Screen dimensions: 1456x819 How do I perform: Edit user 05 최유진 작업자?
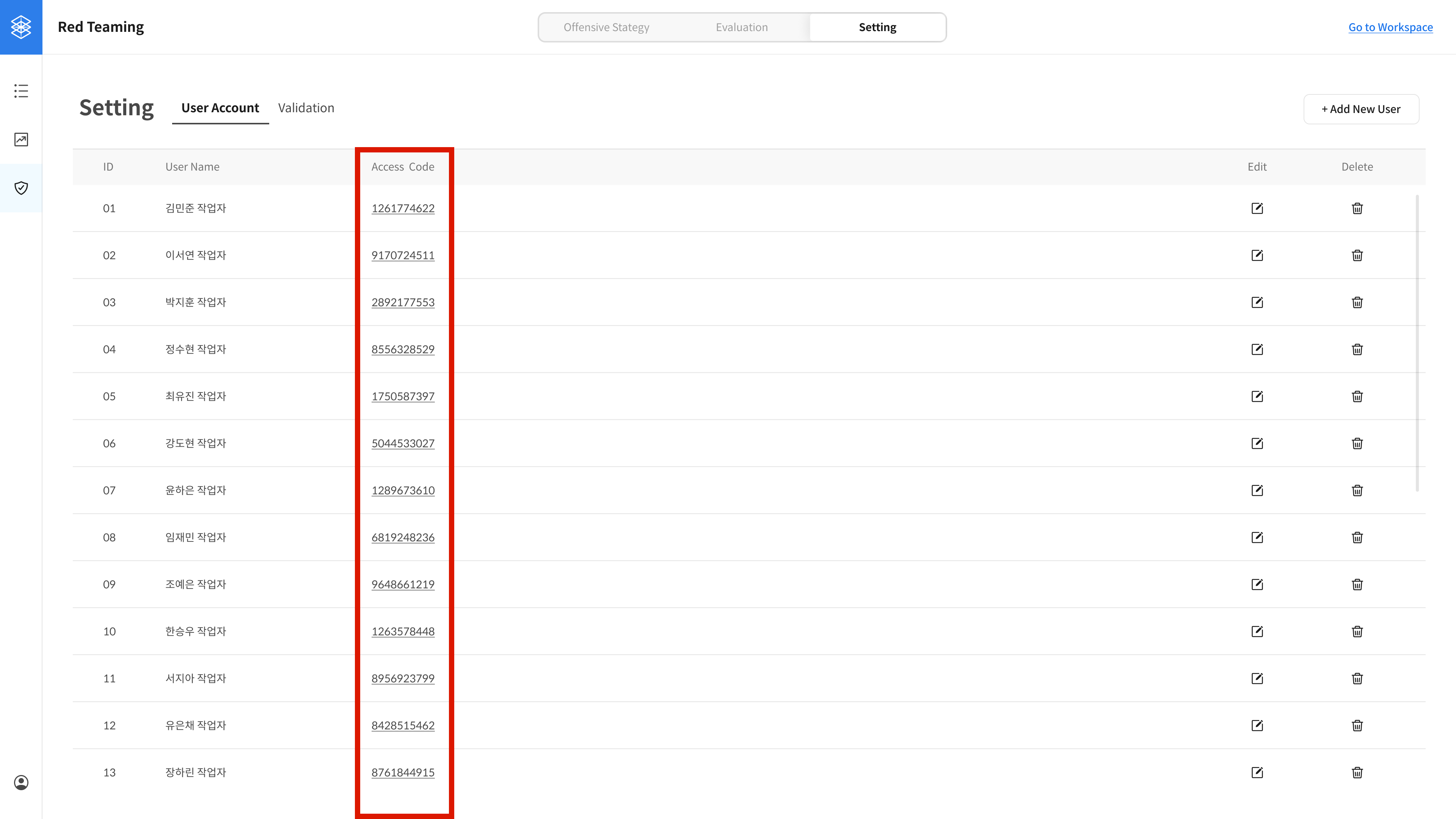[x=1257, y=396]
